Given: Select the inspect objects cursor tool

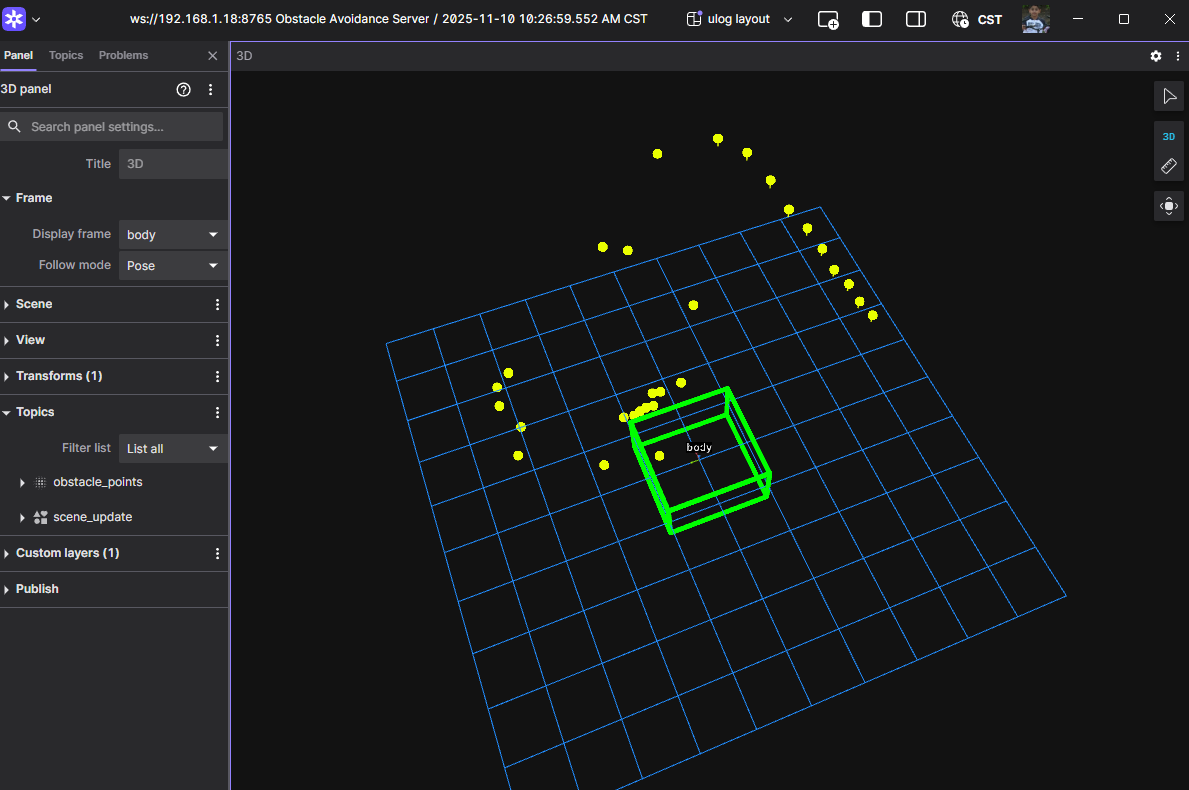Looking at the screenshot, I should (x=1168, y=96).
